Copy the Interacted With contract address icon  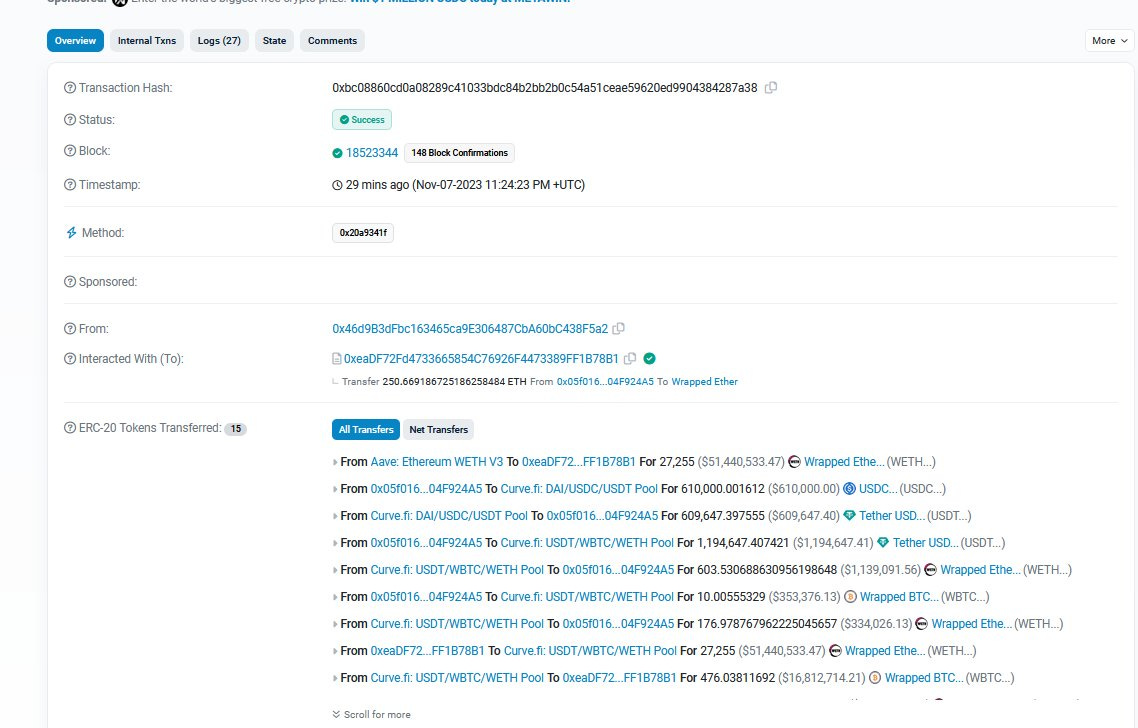click(x=630, y=359)
